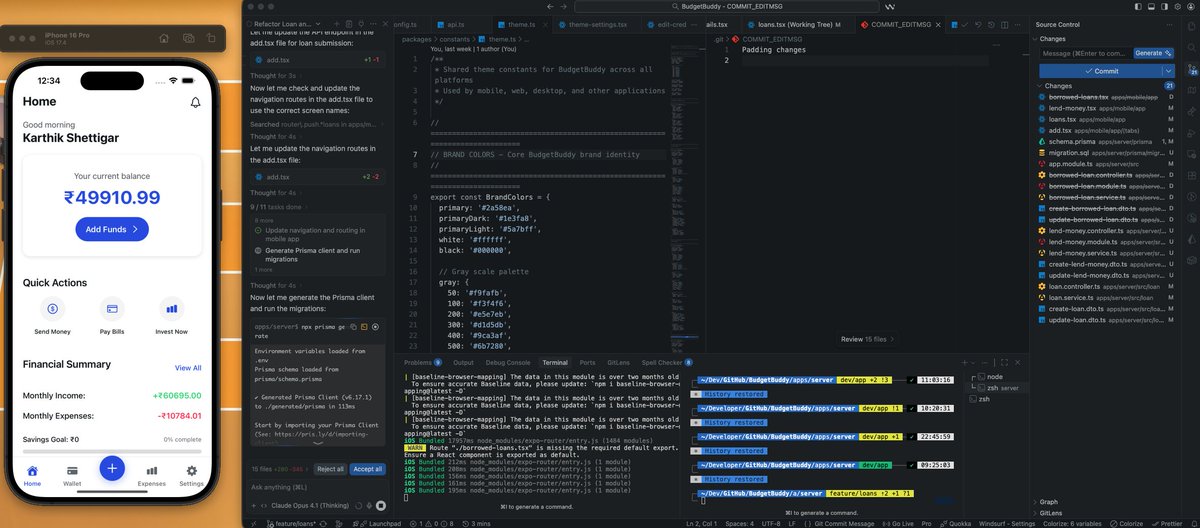Open the Output panel tab

[x=463, y=362]
